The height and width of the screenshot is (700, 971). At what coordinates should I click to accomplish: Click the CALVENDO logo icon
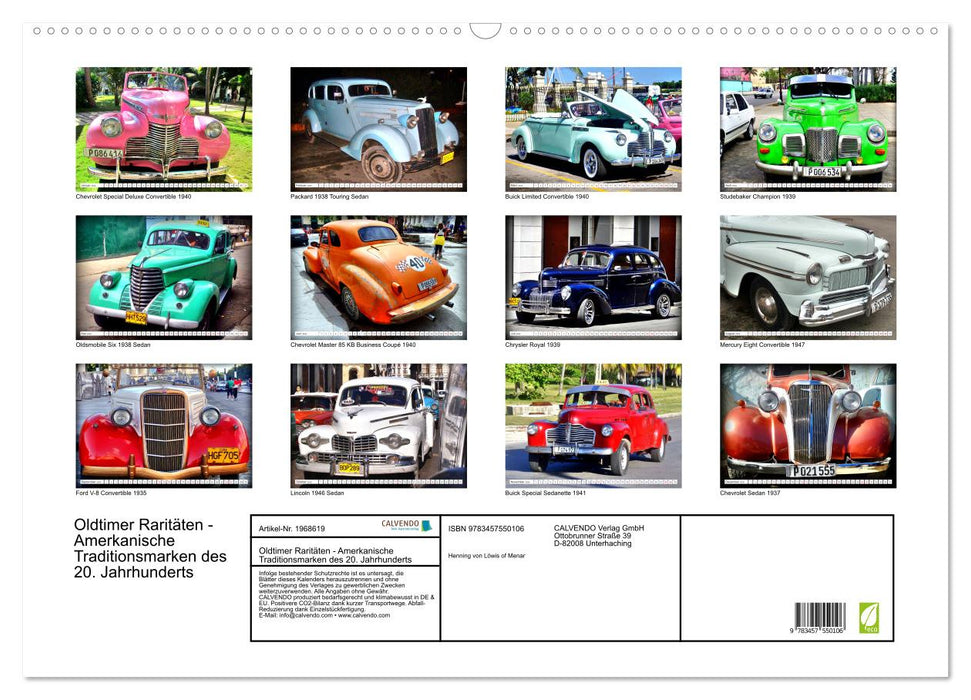pos(410,525)
